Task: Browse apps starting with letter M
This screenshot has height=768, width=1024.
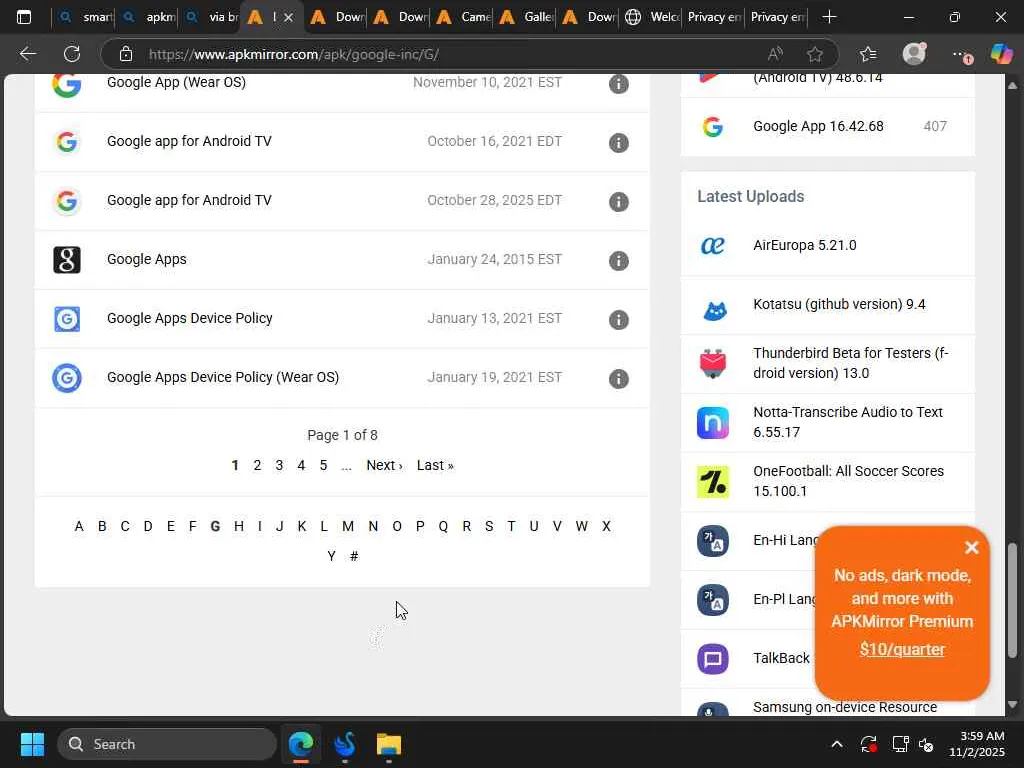Action: [x=347, y=526]
